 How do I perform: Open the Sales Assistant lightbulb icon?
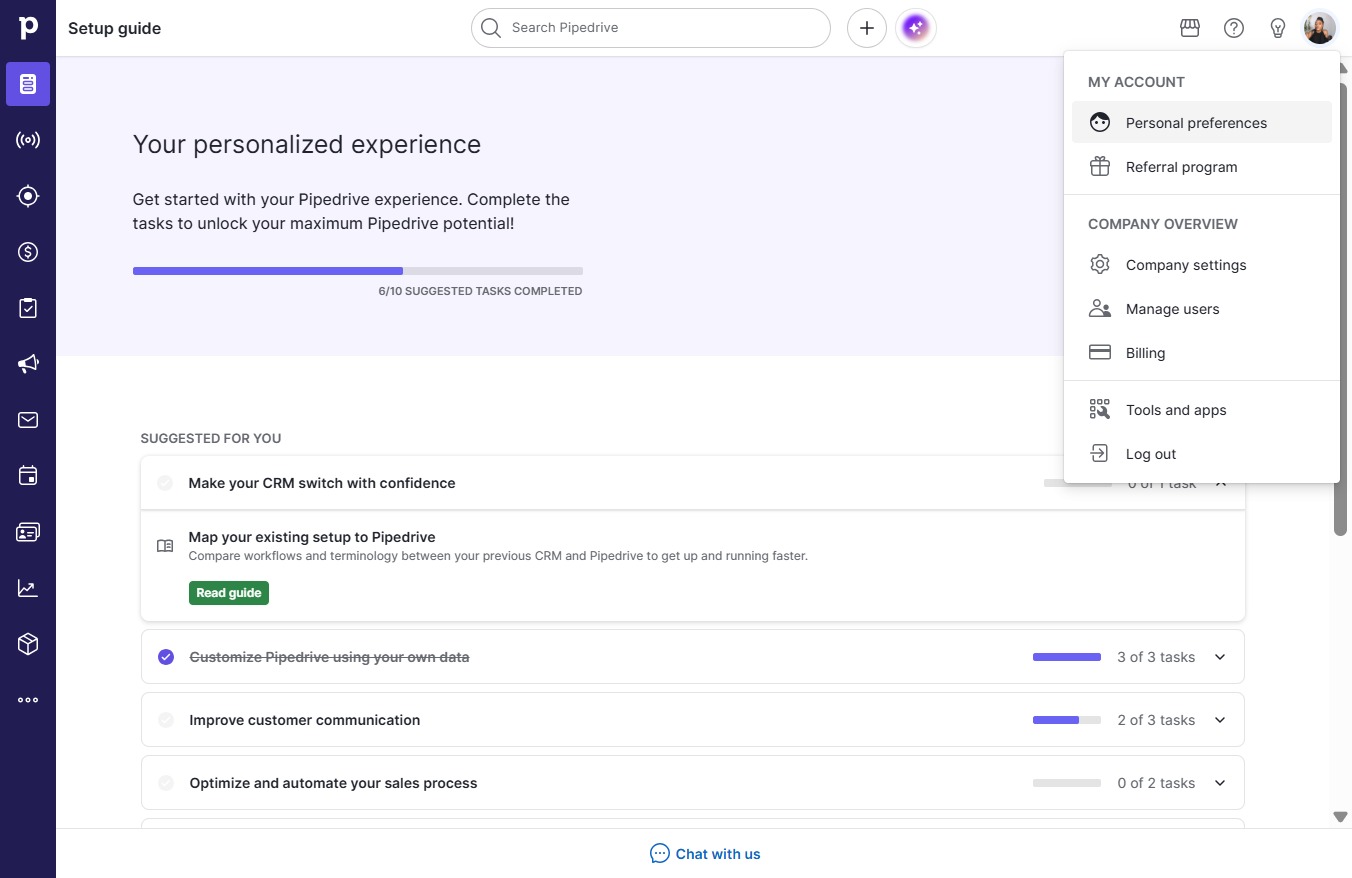point(1278,28)
